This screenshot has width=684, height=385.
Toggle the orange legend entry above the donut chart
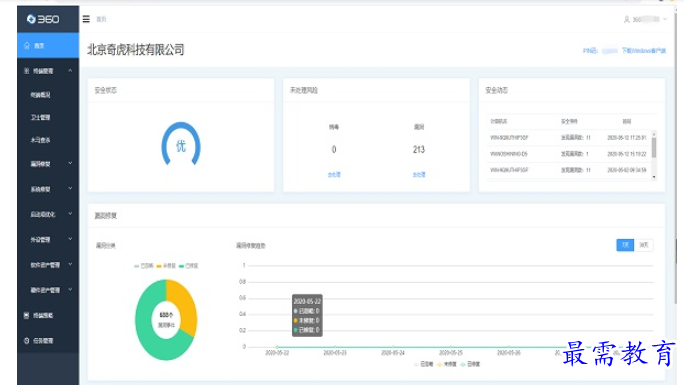pos(166,266)
